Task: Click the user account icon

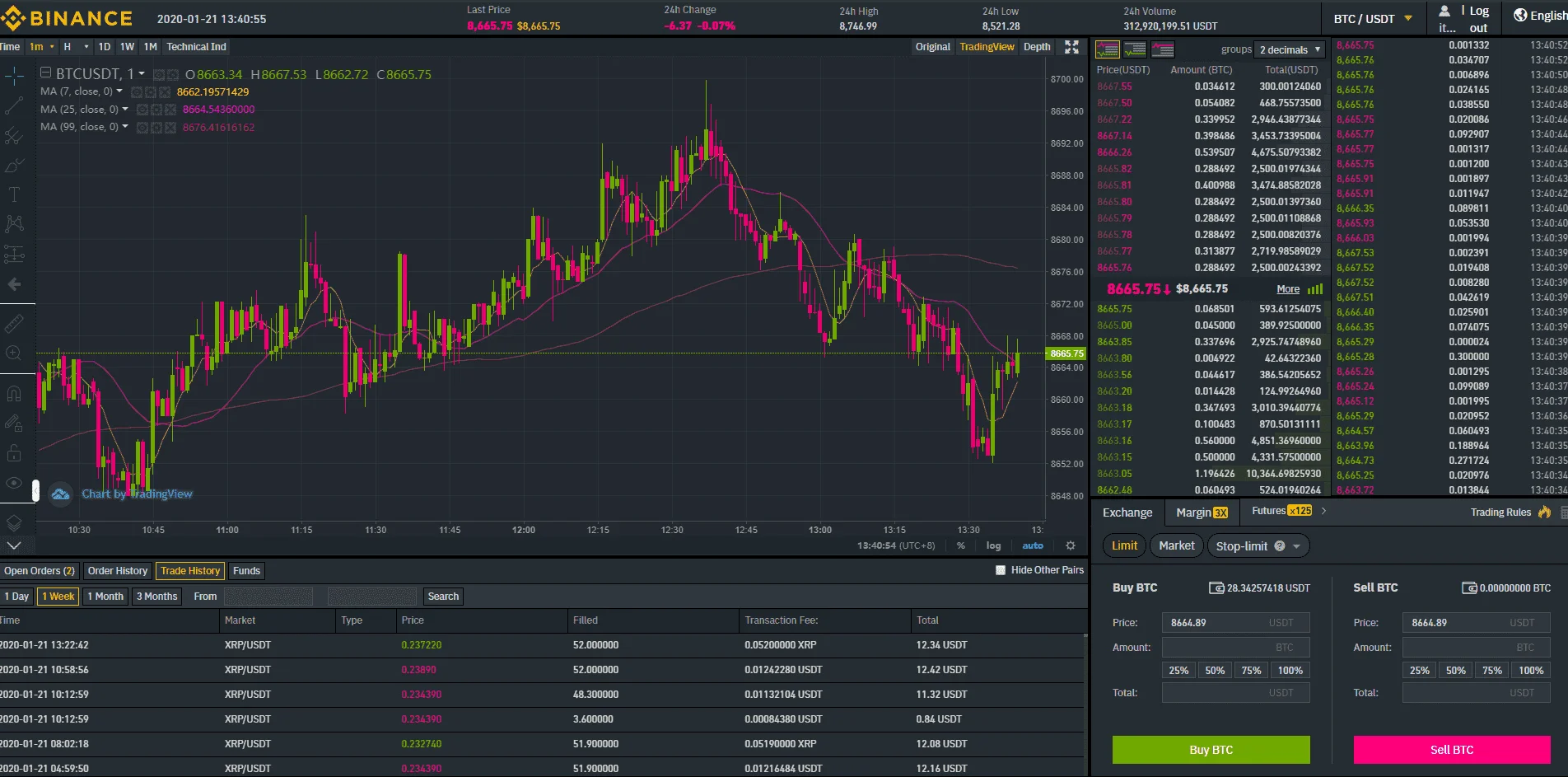Action: click(x=1444, y=11)
